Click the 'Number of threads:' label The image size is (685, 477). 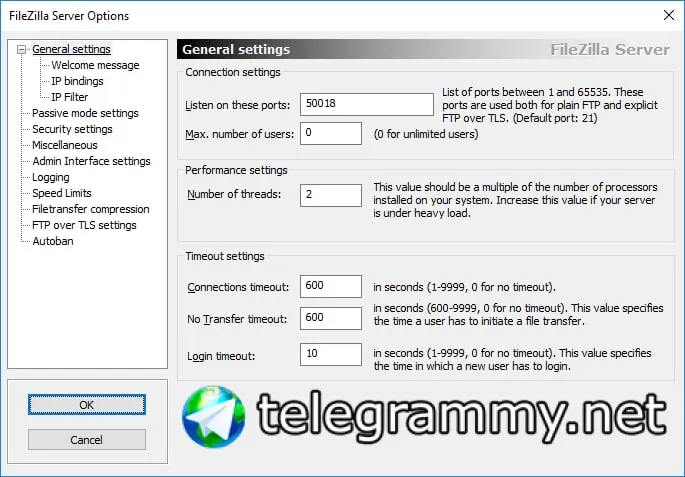(234, 194)
